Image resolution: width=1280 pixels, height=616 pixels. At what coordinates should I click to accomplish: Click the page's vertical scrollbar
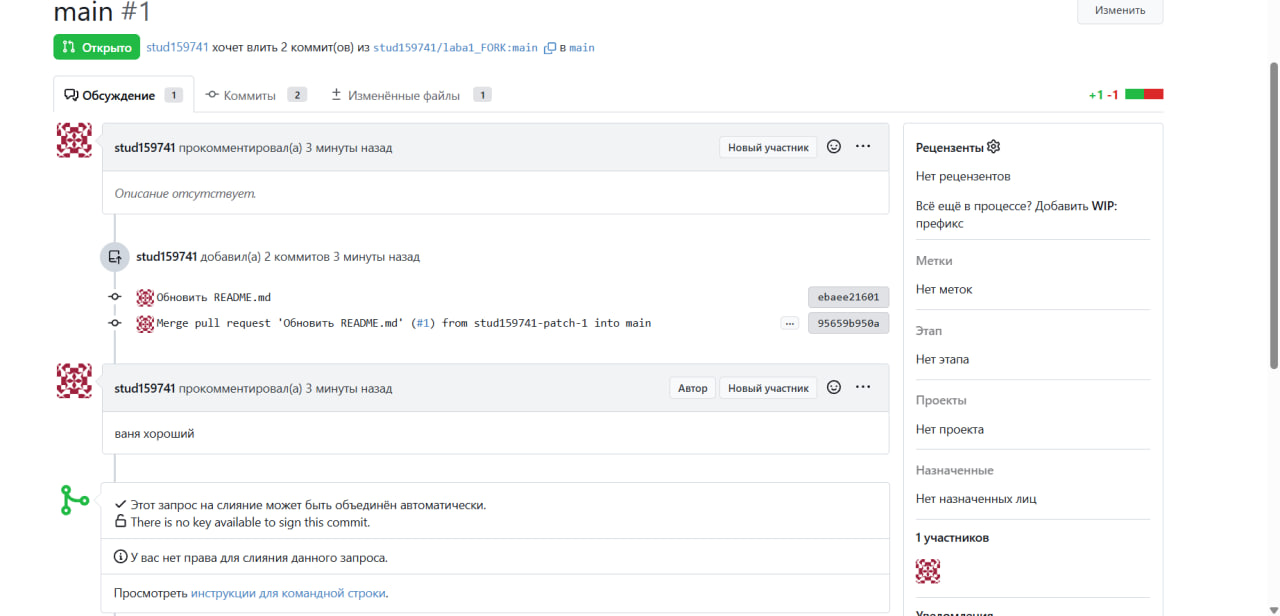pos(1273,300)
